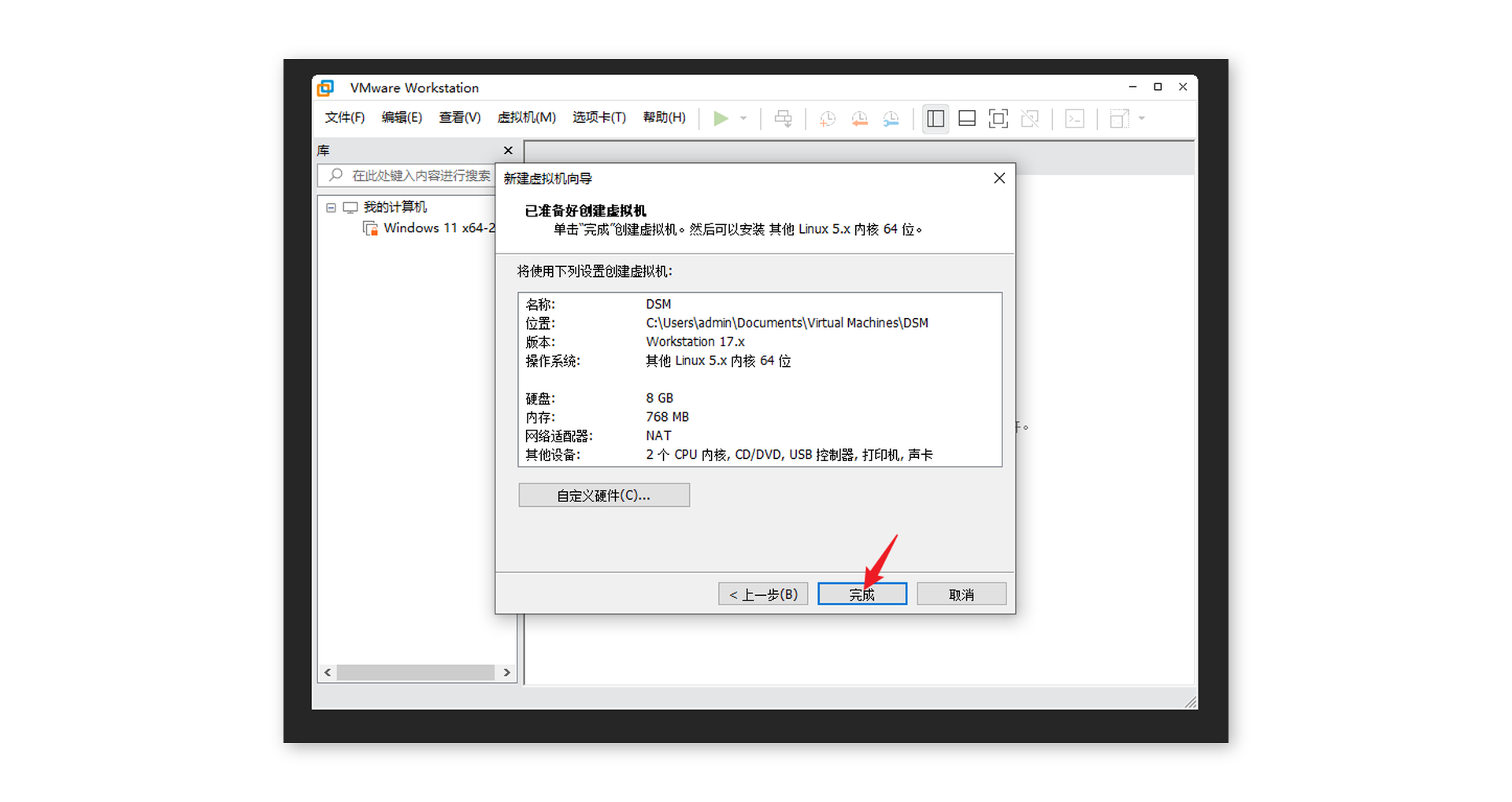Click the 其他设备 CPU and devices line
The height and width of the screenshot is (802, 1512).
(x=789, y=455)
